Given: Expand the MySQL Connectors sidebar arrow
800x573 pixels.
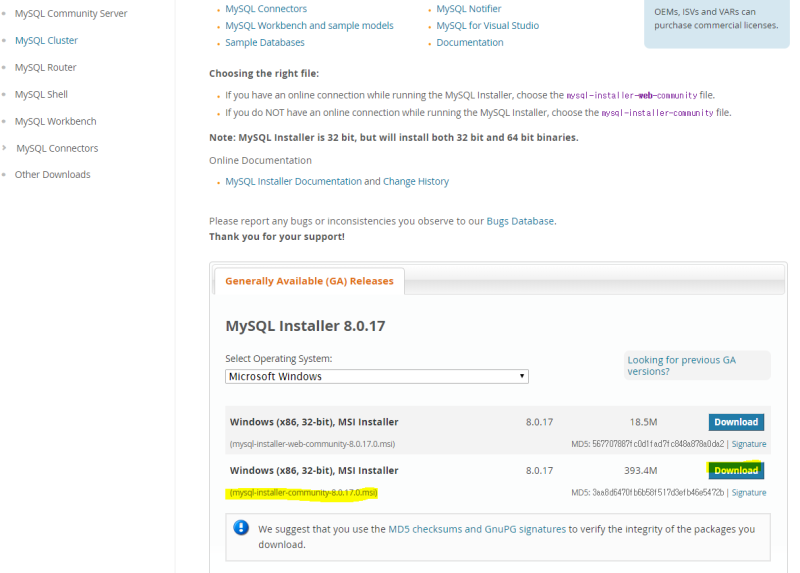Looking at the screenshot, I should (x=4, y=148).
